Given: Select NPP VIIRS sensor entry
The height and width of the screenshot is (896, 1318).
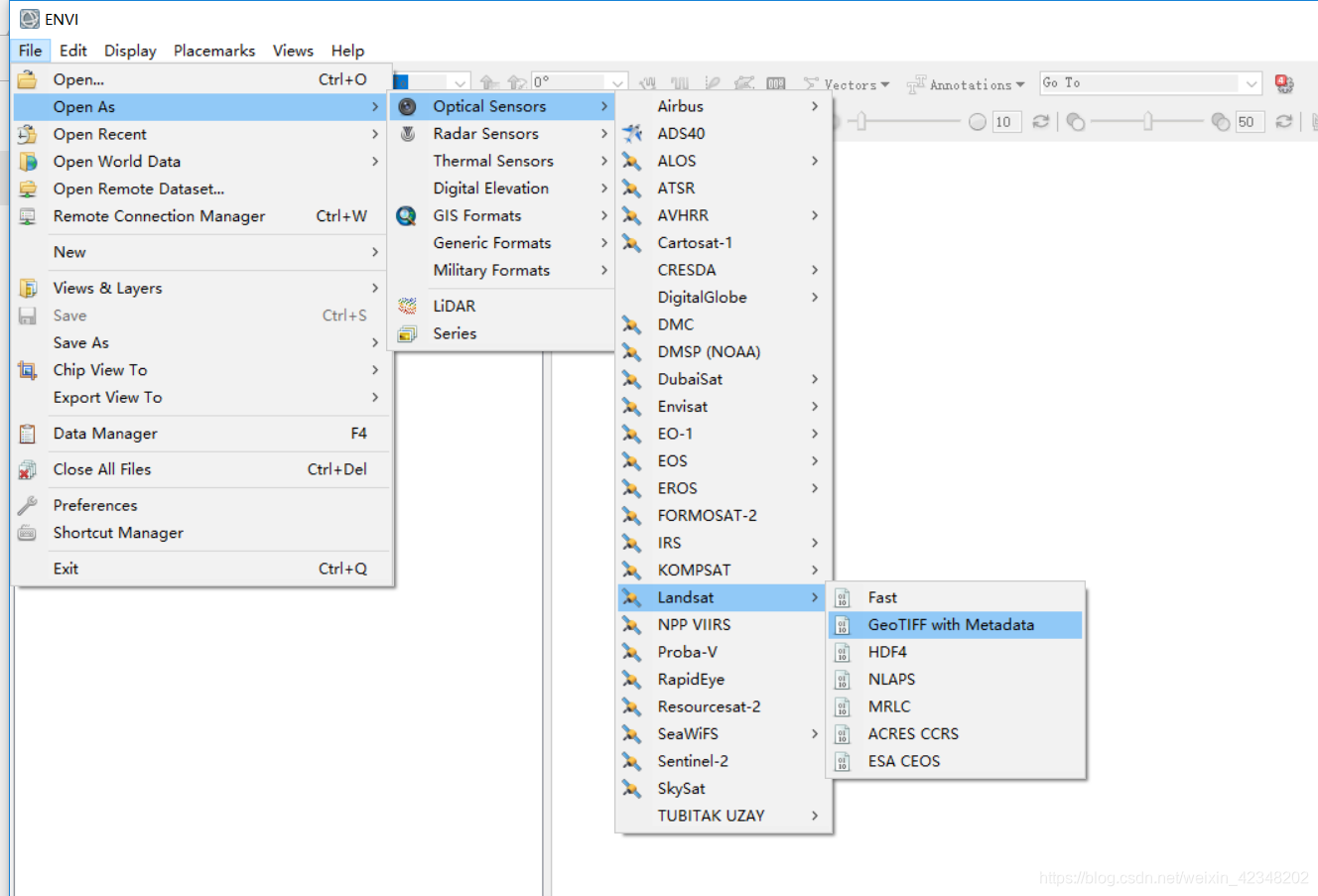Looking at the screenshot, I should click(x=724, y=624).
